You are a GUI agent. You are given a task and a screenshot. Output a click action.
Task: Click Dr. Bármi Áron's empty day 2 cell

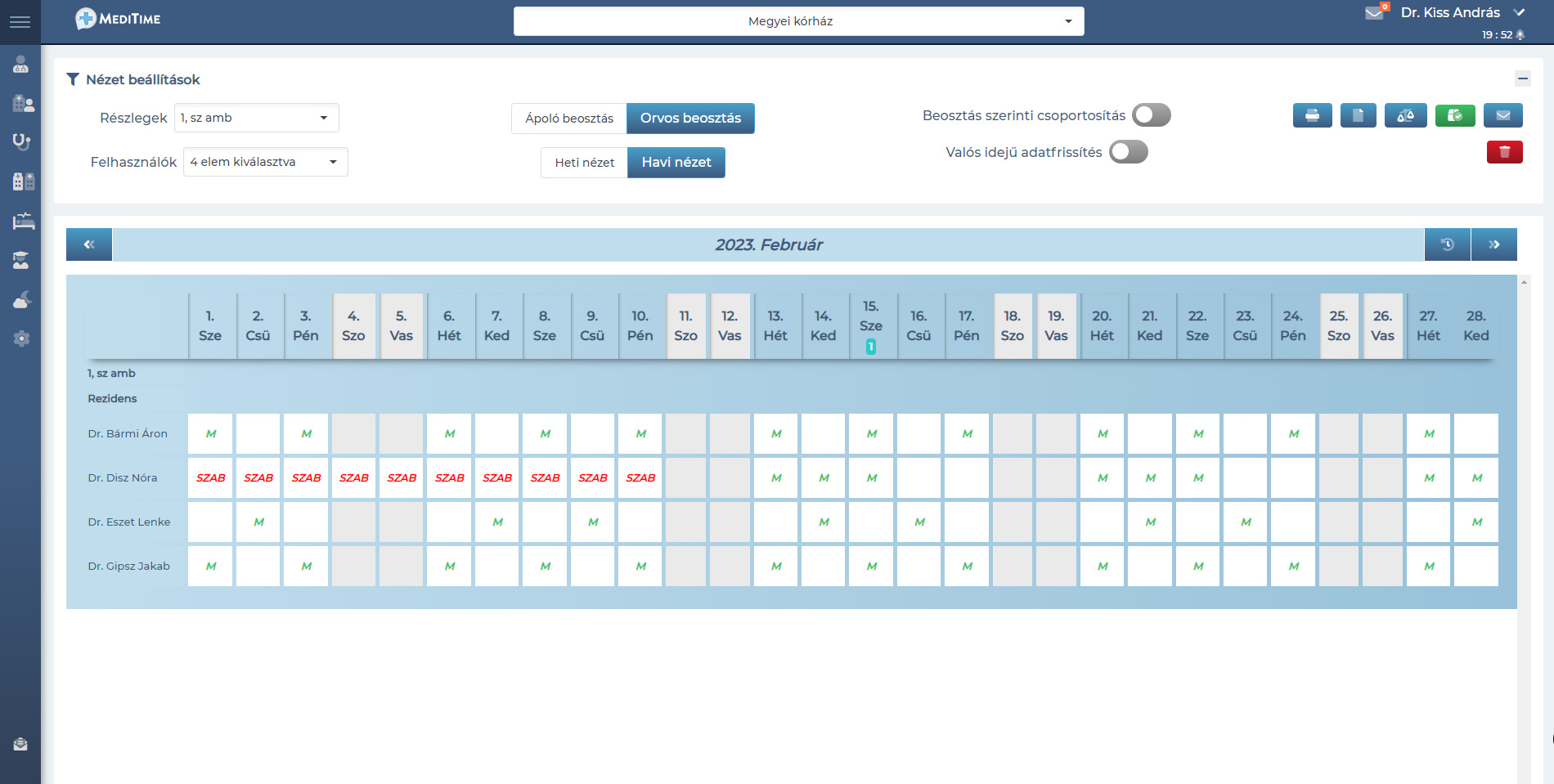coord(258,434)
